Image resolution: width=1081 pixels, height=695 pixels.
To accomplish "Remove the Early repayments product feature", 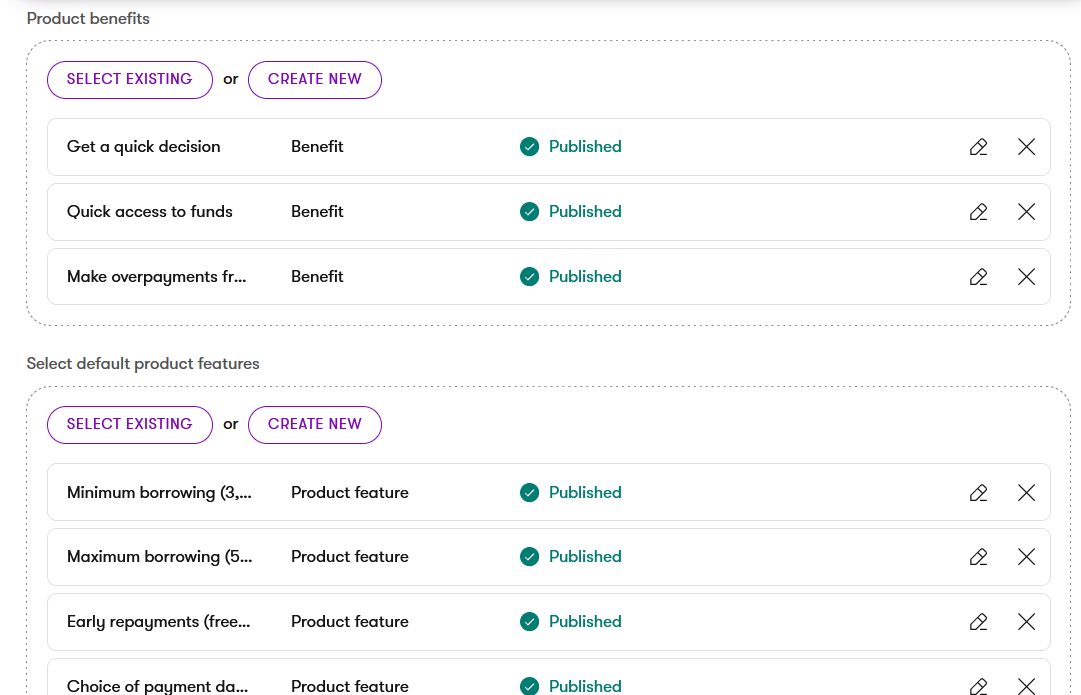I will coord(1027,621).
